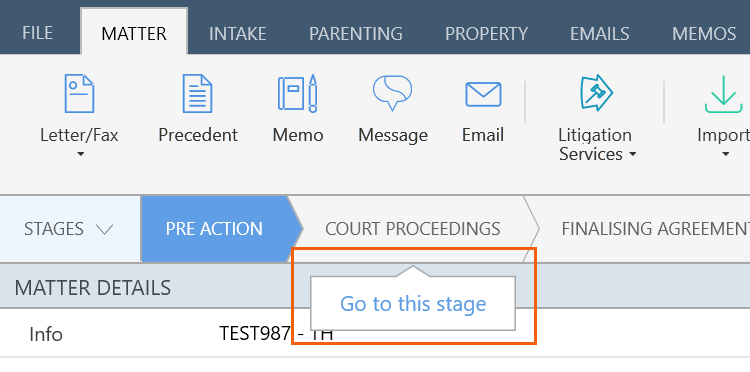
Task: Select the PRE ACTION stage
Action: (214, 229)
